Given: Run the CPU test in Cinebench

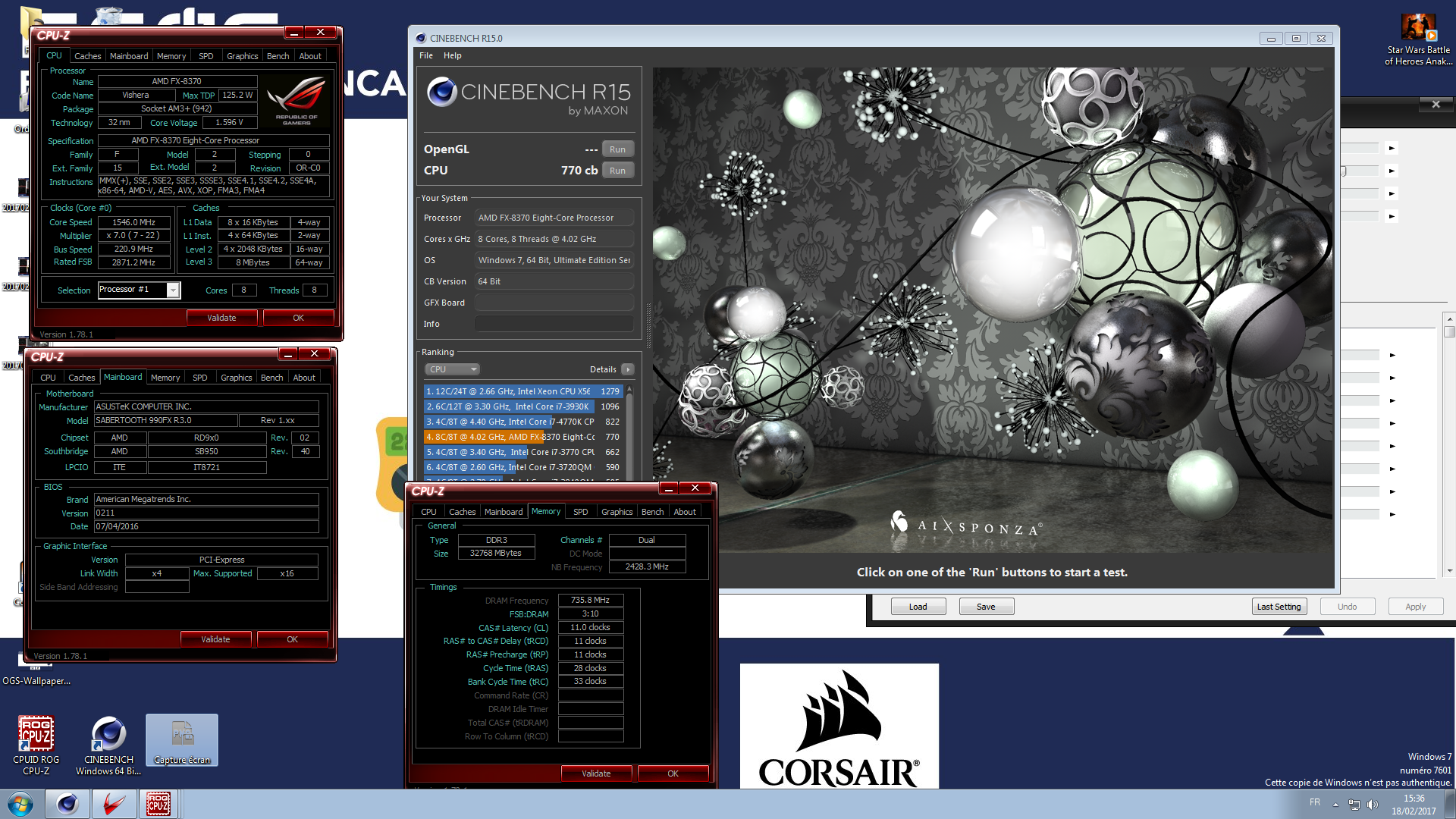Looking at the screenshot, I should pos(618,171).
